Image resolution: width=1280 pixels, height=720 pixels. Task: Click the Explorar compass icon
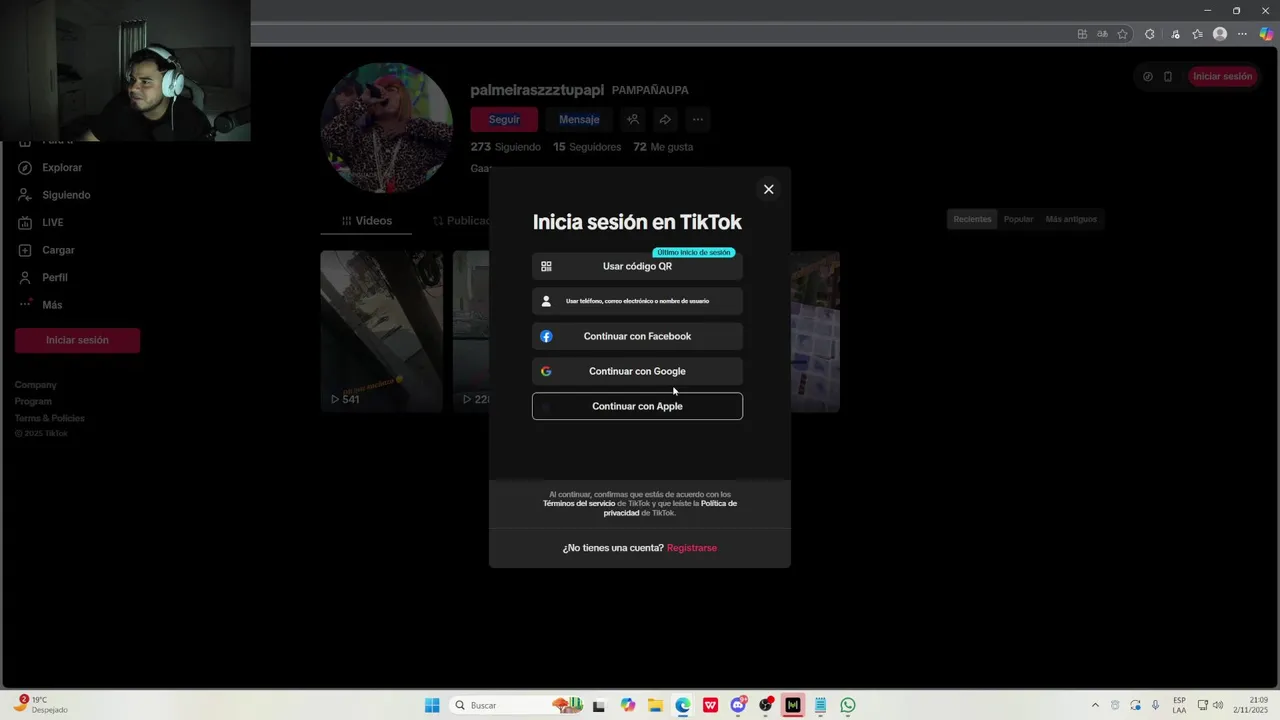tap(25, 168)
